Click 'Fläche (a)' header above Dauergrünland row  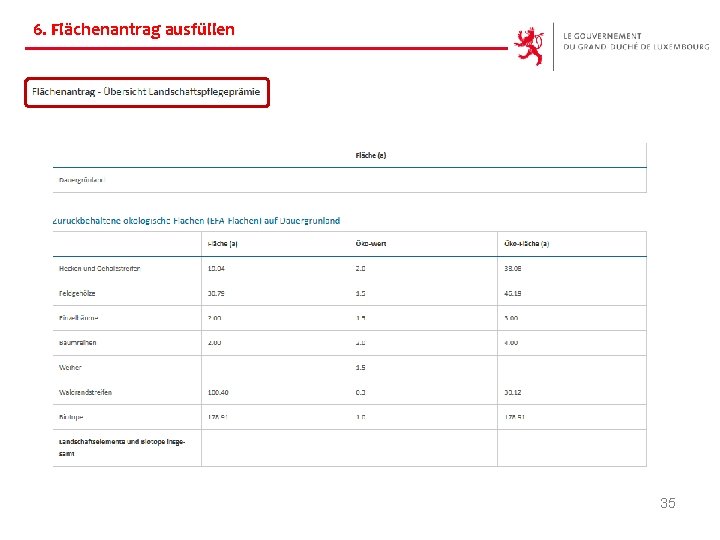[371, 156]
